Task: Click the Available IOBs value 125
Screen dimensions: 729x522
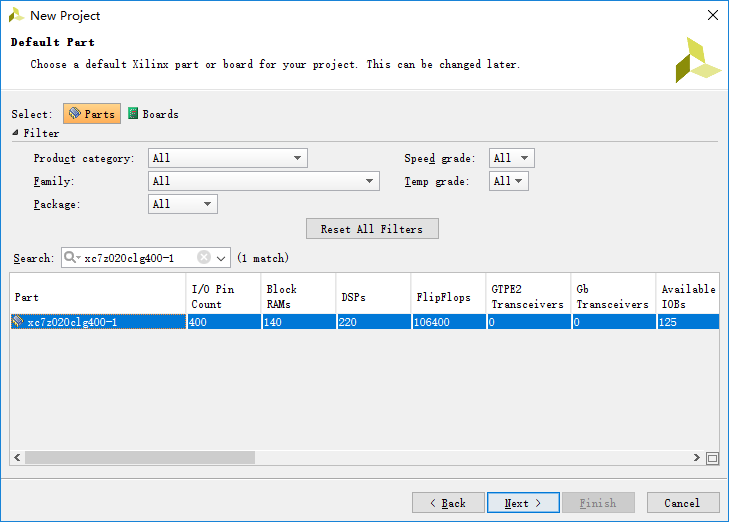Action: click(668, 322)
